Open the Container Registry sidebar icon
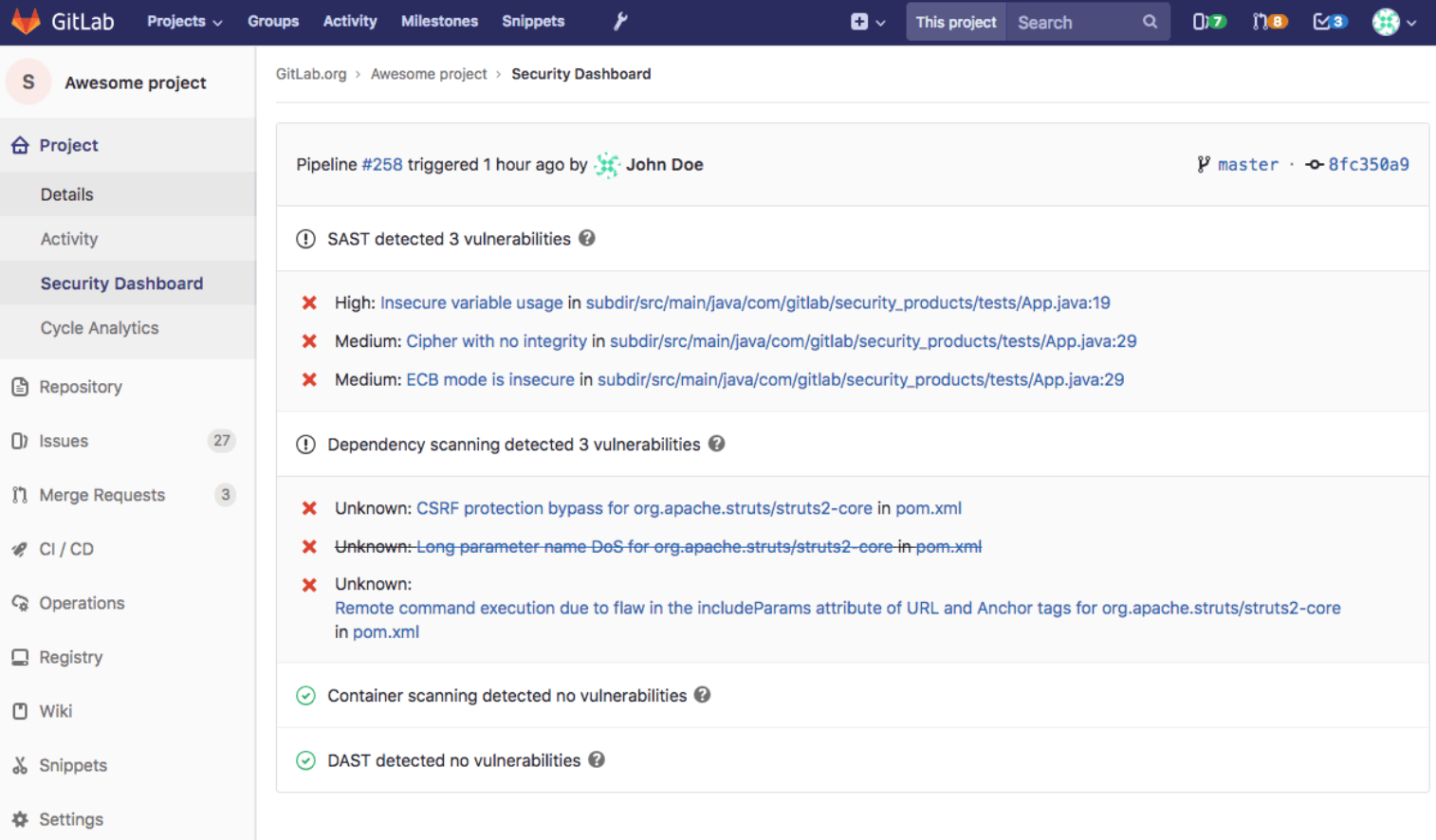Viewport: 1436px width, 840px height. click(x=20, y=657)
